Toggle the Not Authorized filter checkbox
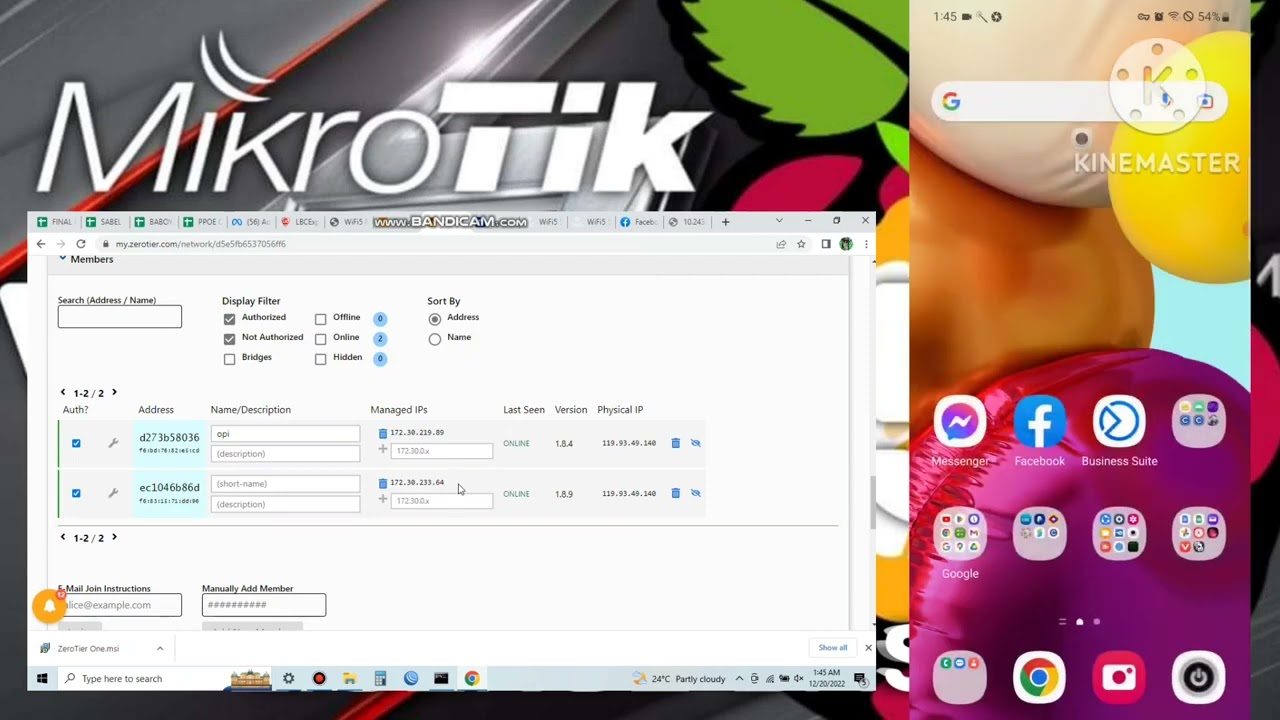1280x720 pixels. tap(229, 339)
